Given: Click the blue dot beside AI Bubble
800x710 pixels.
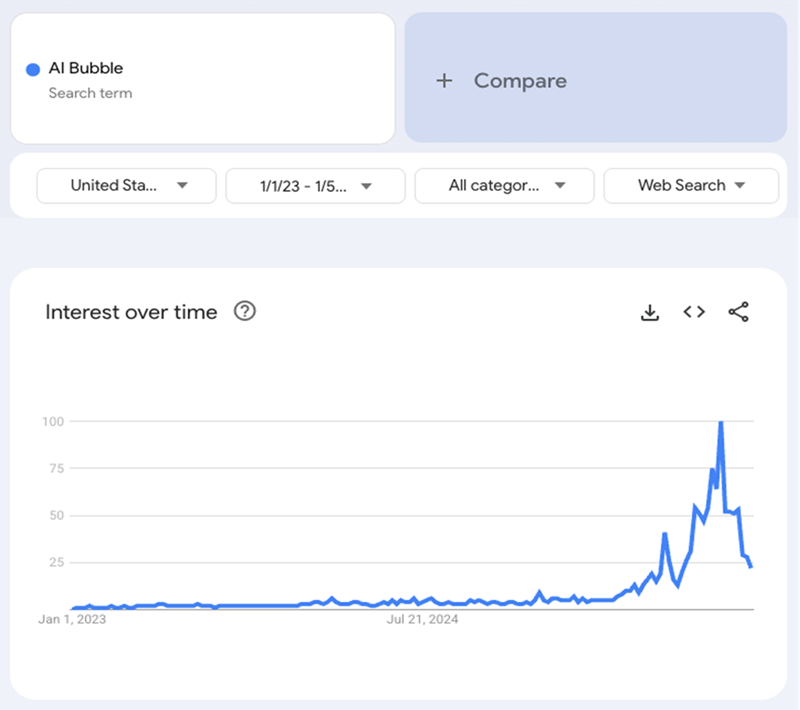Looking at the screenshot, I should 32,69.
